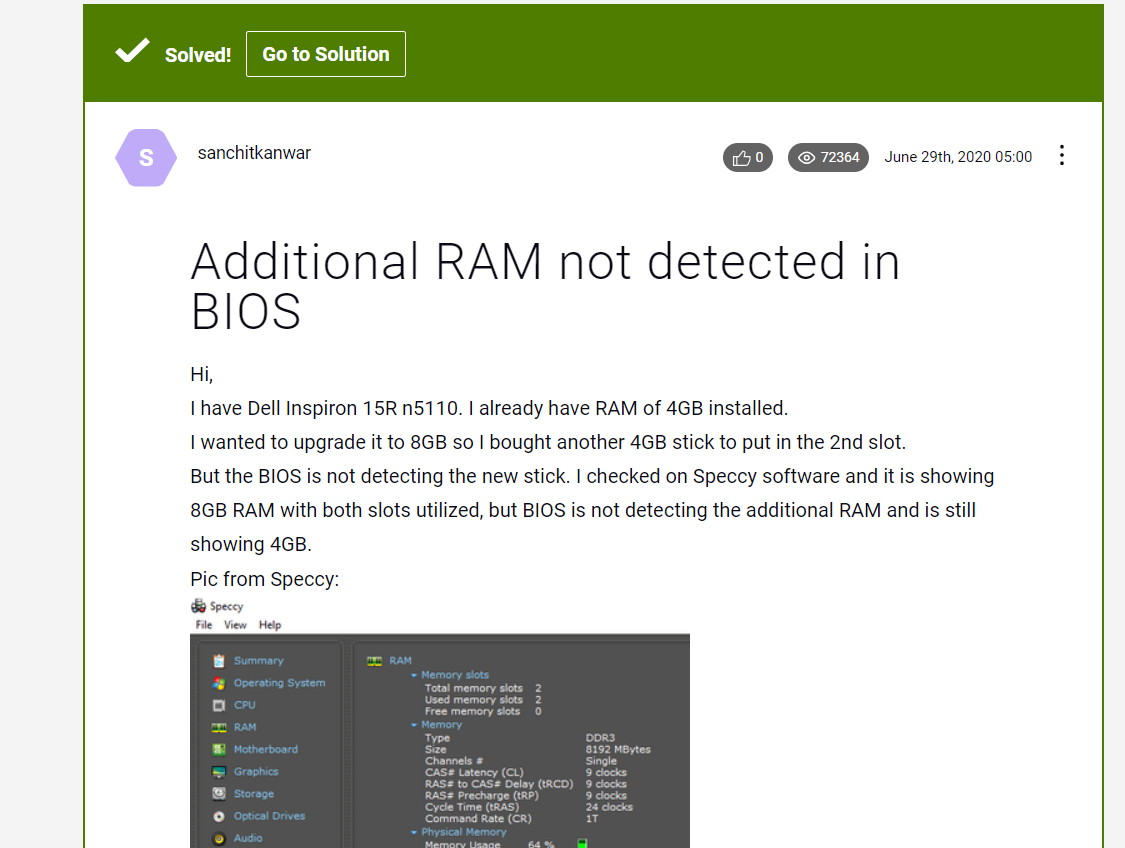Image resolution: width=1125 pixels, height=848 pixels.
Task: Click the CAS# Latency (CL) row
Action: (526, 772)
